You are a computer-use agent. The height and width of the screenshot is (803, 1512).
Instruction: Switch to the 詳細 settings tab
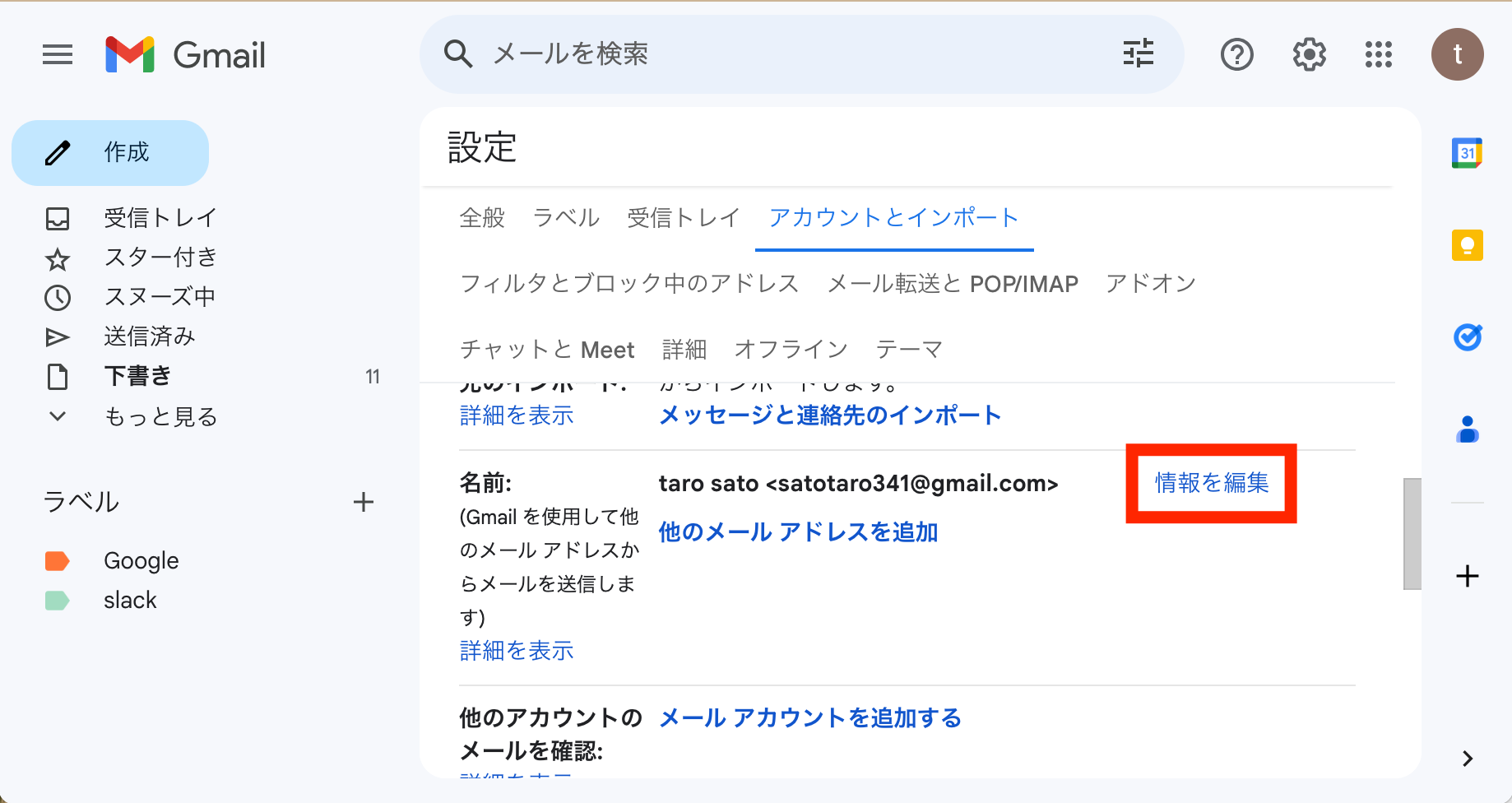click(684, 350)
